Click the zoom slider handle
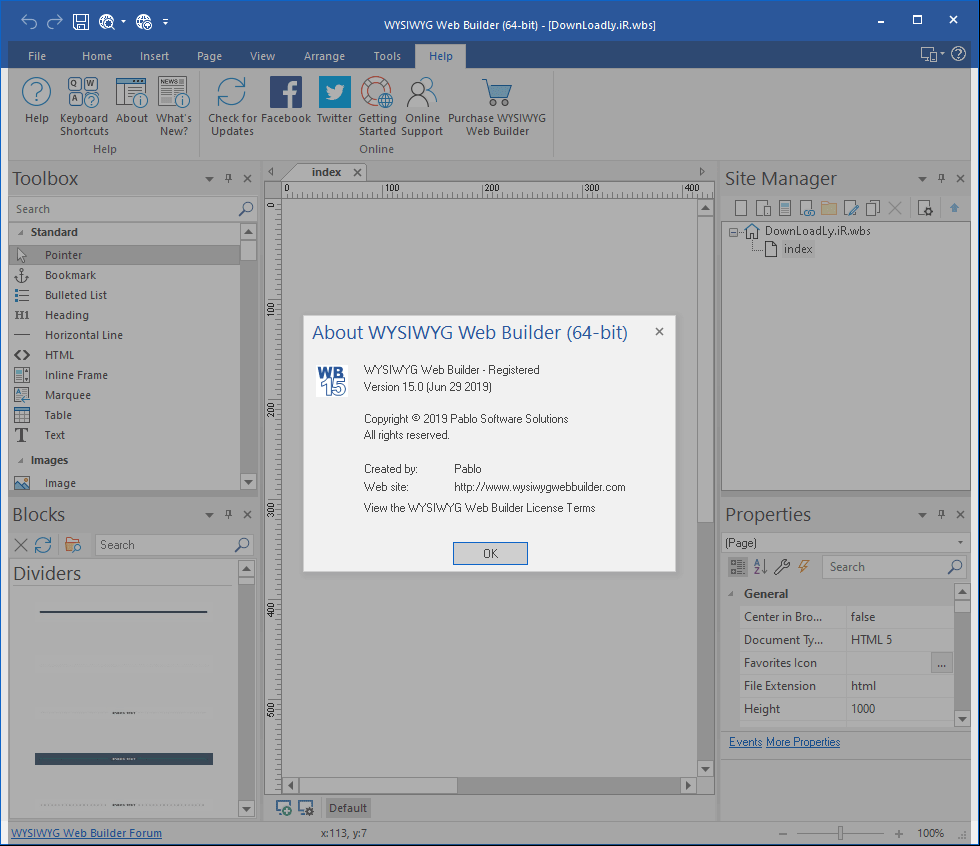Screen dimensions: 980x846 [841, 833]
